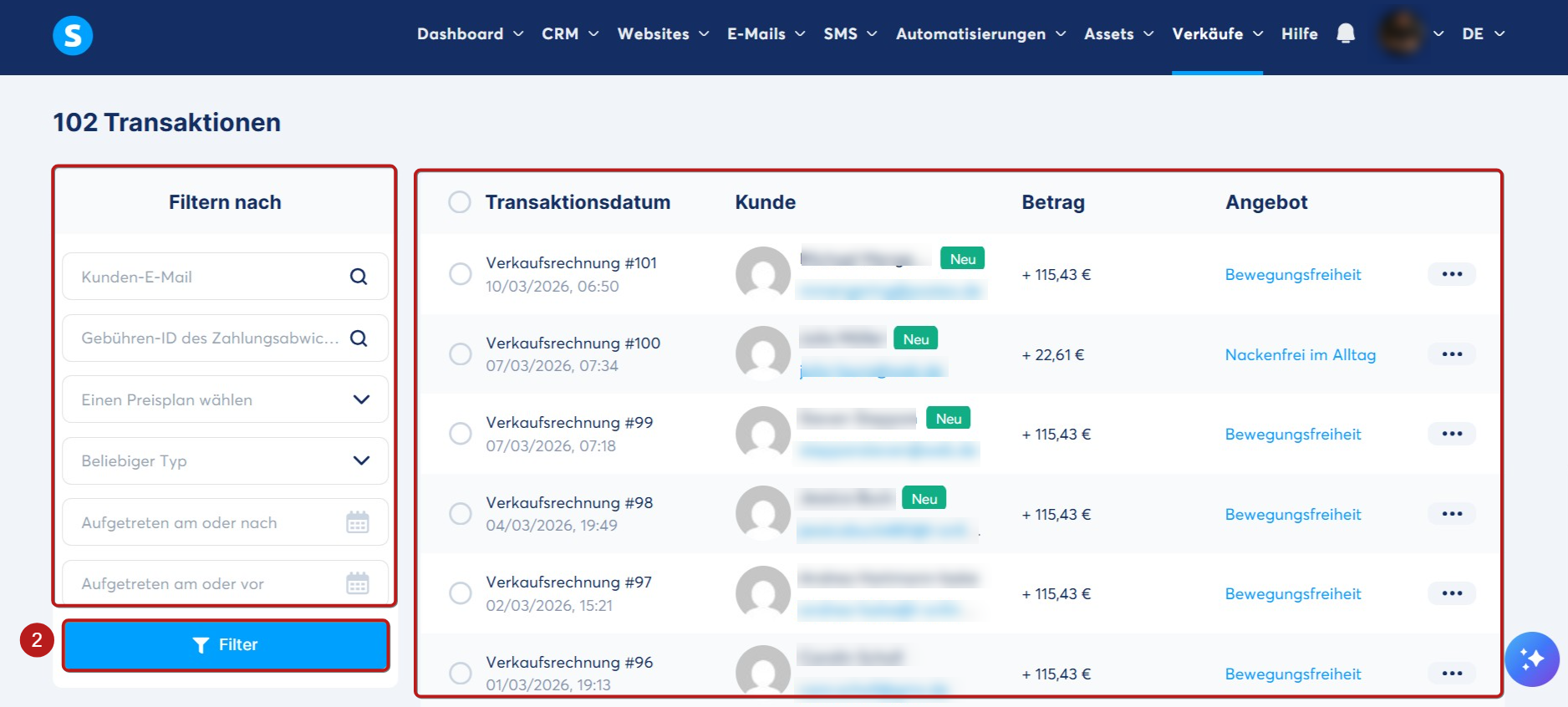Open calendar icon for 'Aufgetreten am oder vor'
The width and height of the screenshot is (1568, 707).
(358, 583)
